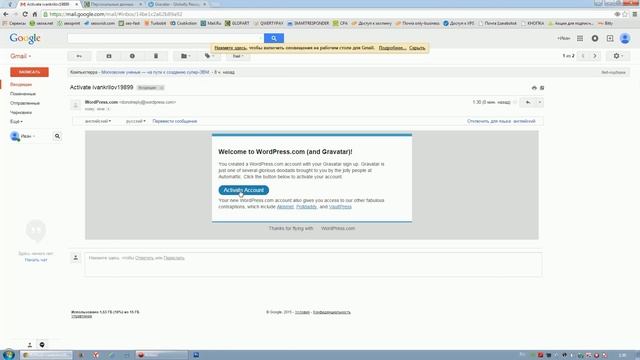The image size is (640, 360).
Task: Choose source language English dropdown
Action: pyautogui.click(x=98, y=121)
